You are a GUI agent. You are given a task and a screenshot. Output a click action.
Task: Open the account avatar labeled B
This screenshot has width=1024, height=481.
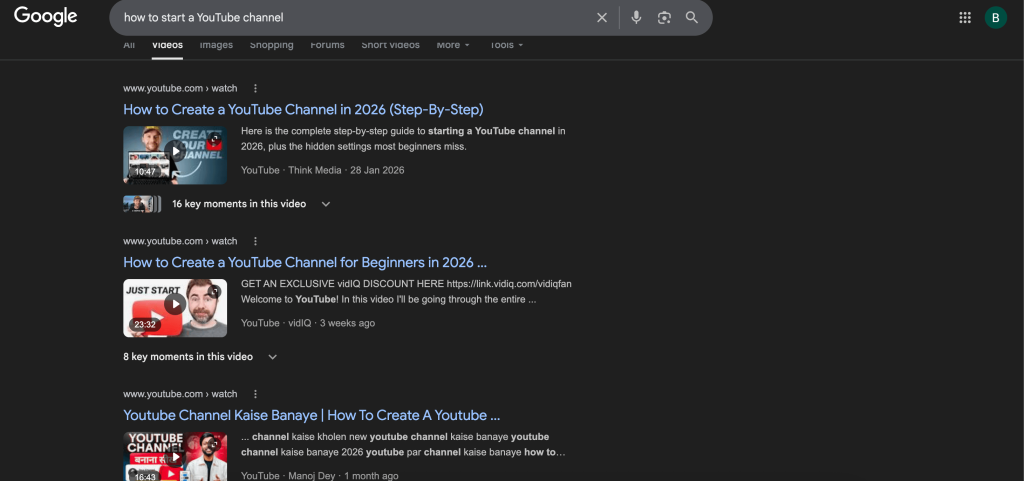click(995, 18)
